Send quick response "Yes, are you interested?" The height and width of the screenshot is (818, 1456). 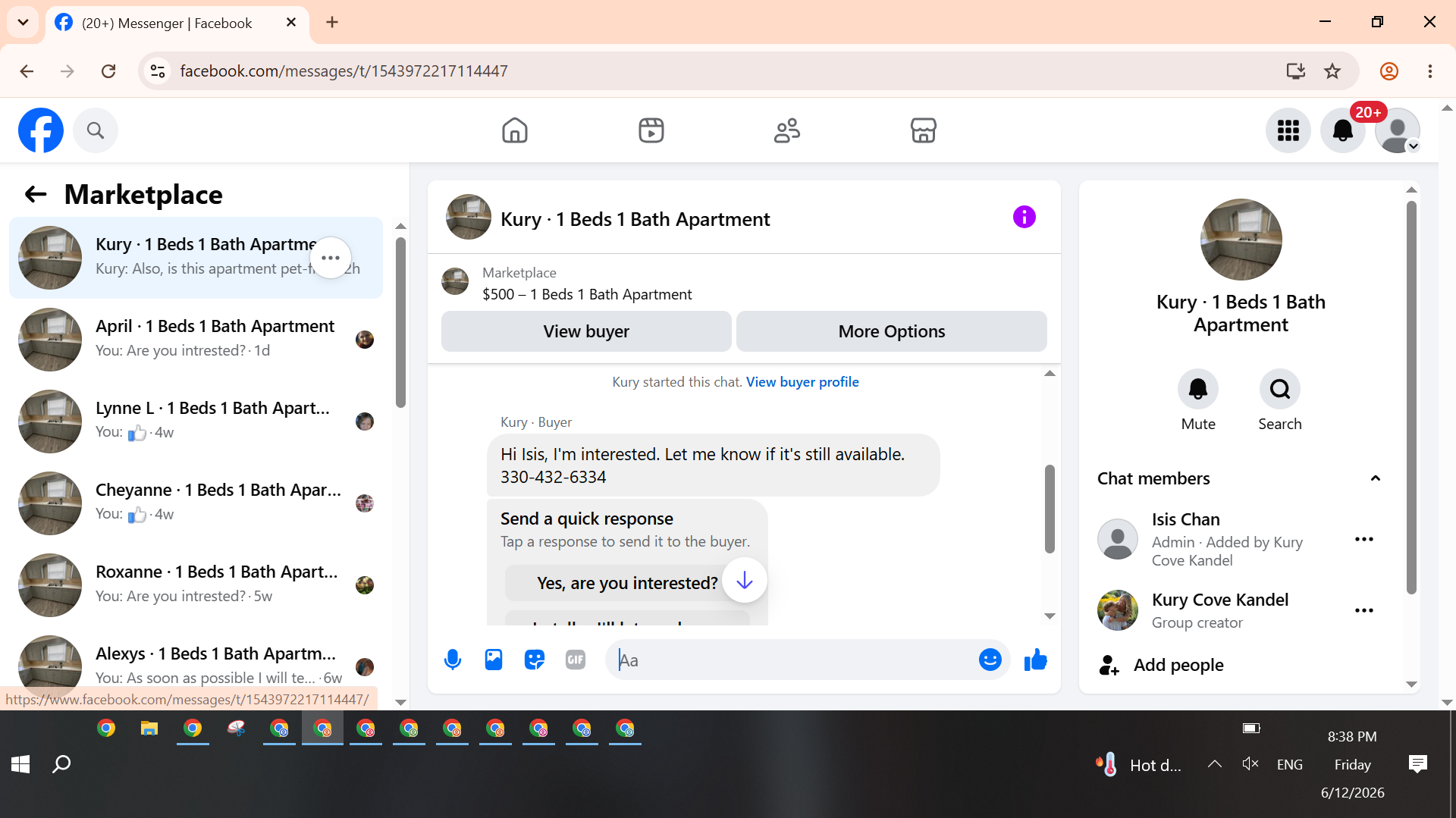(x=627, y=583)
